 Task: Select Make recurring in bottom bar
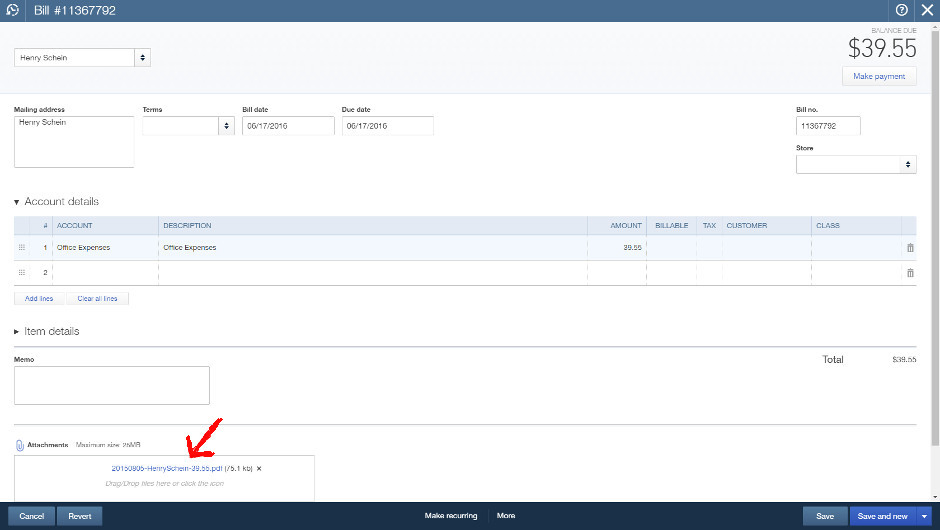click(x=451, y=516)
